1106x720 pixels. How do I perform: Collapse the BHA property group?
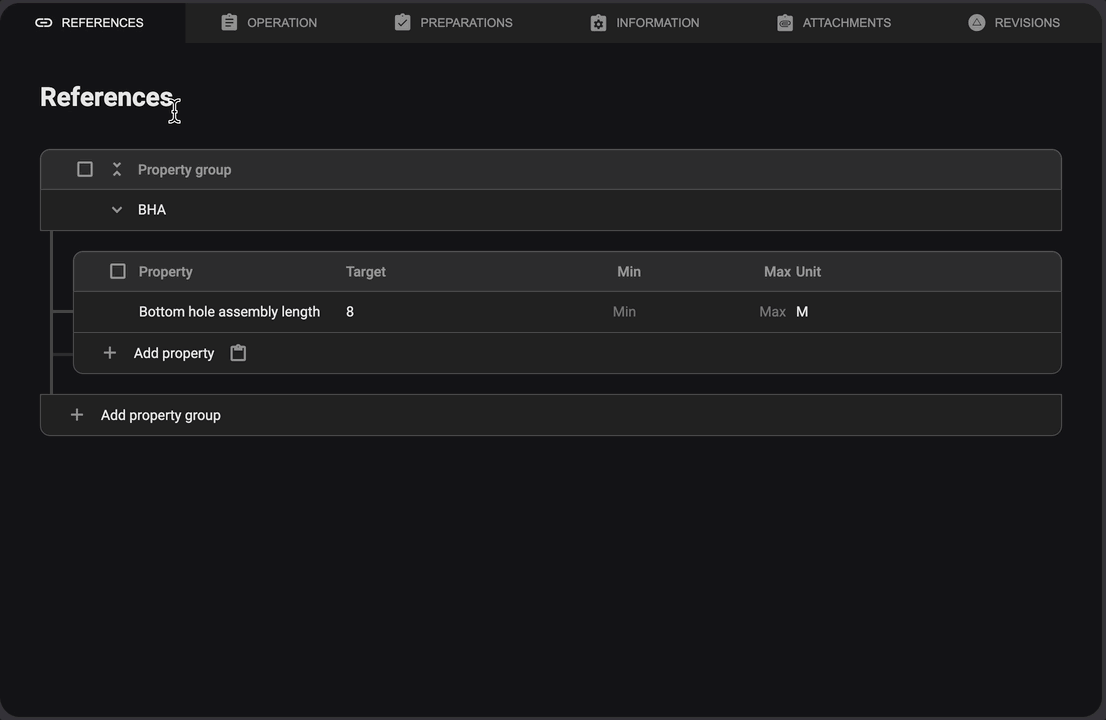click(x=116, y=209)
